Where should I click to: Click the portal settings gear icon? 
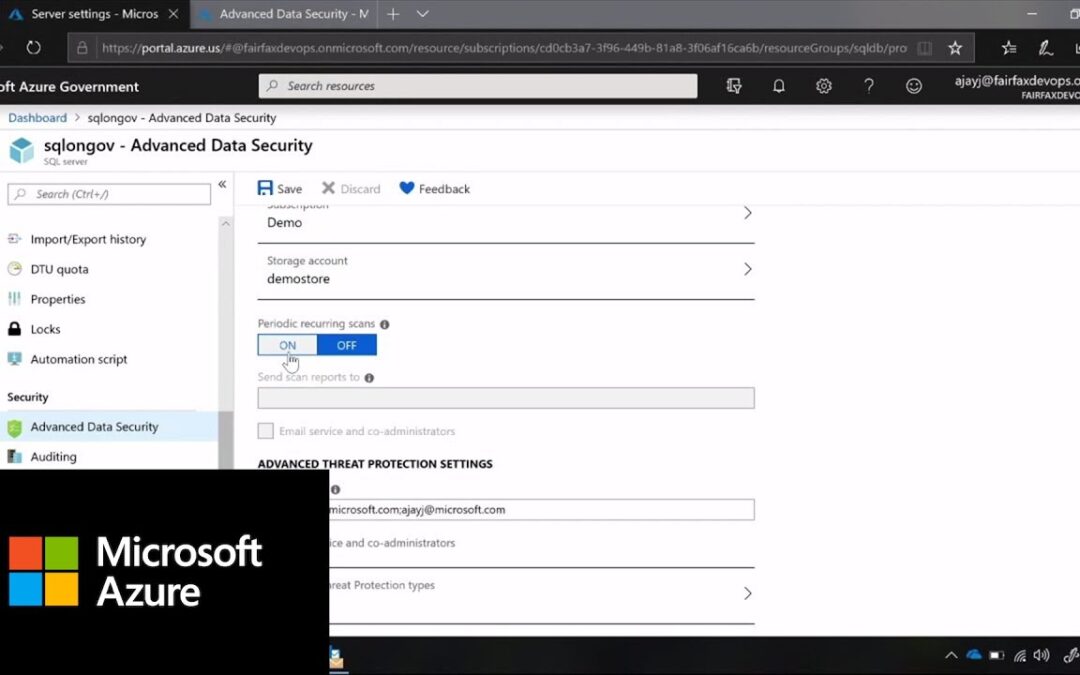point(823,86)
